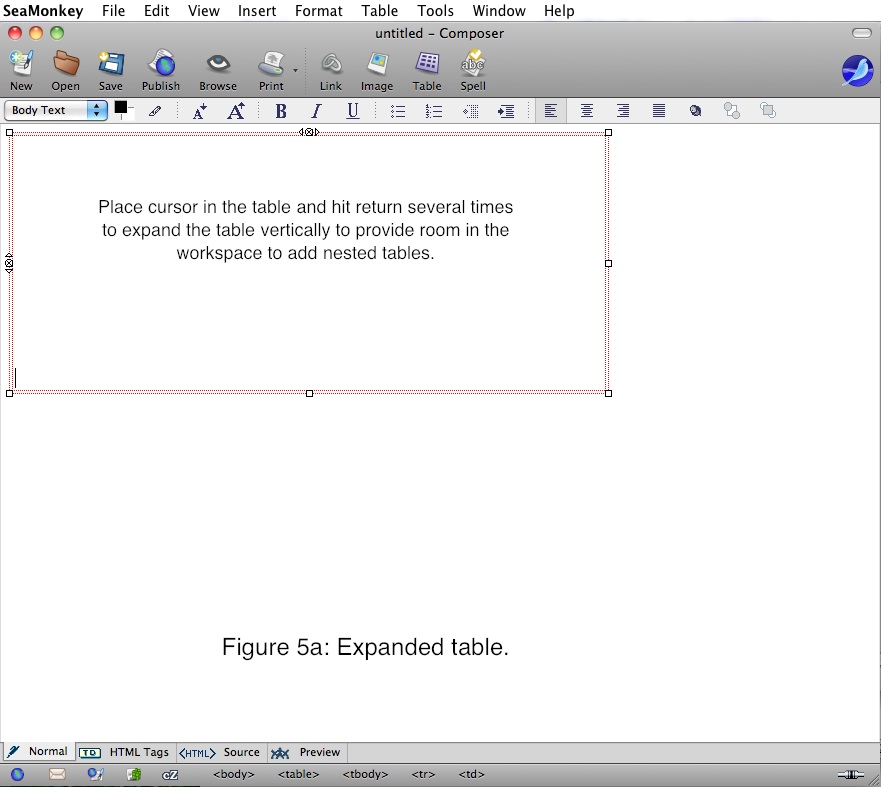Image resolution: width=881 pixels, height=787 pixels.
Task: Toggle Underline formatting
Action: (x=353, y=111)
